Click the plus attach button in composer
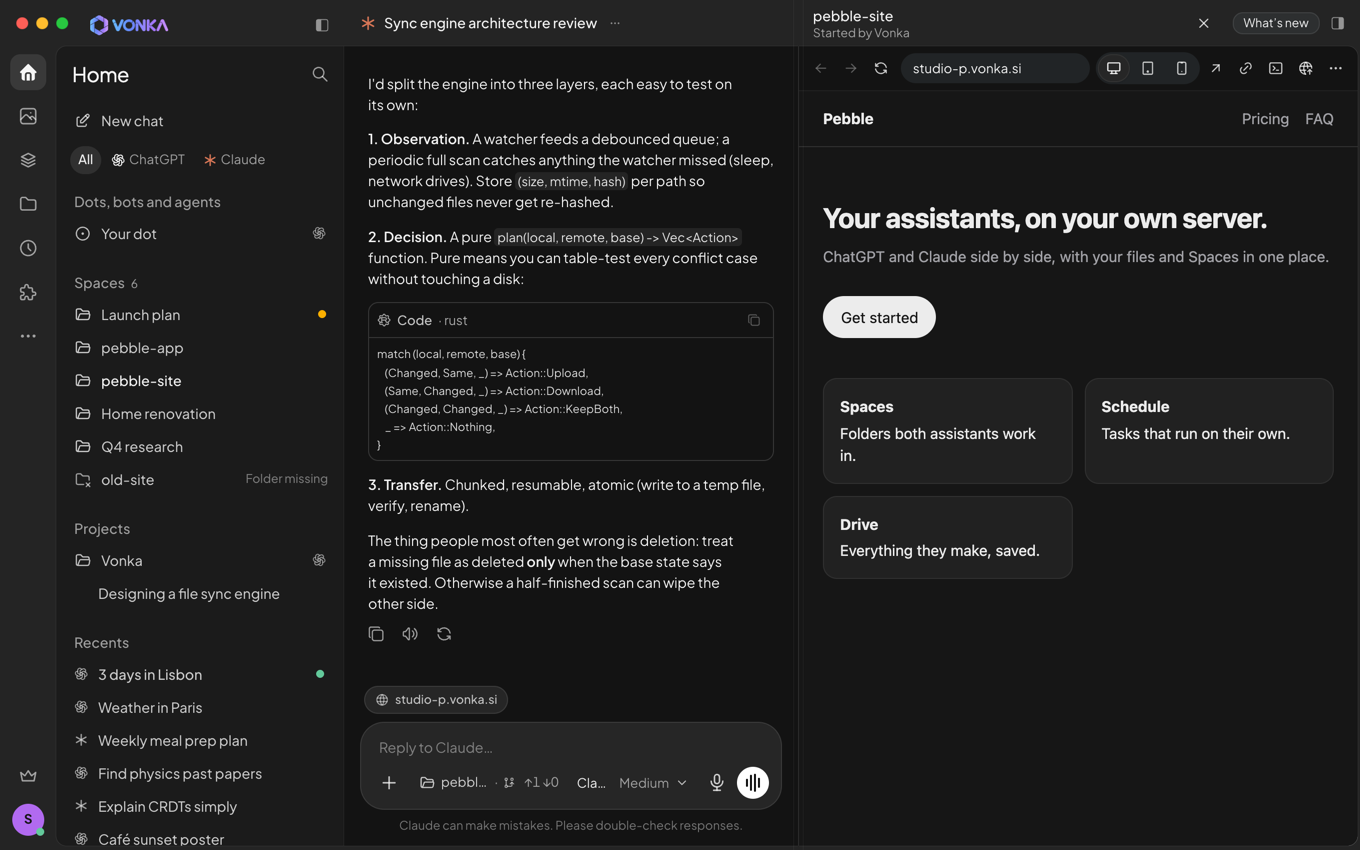Screen dimensions: 1360x850 tap(389, 783)
